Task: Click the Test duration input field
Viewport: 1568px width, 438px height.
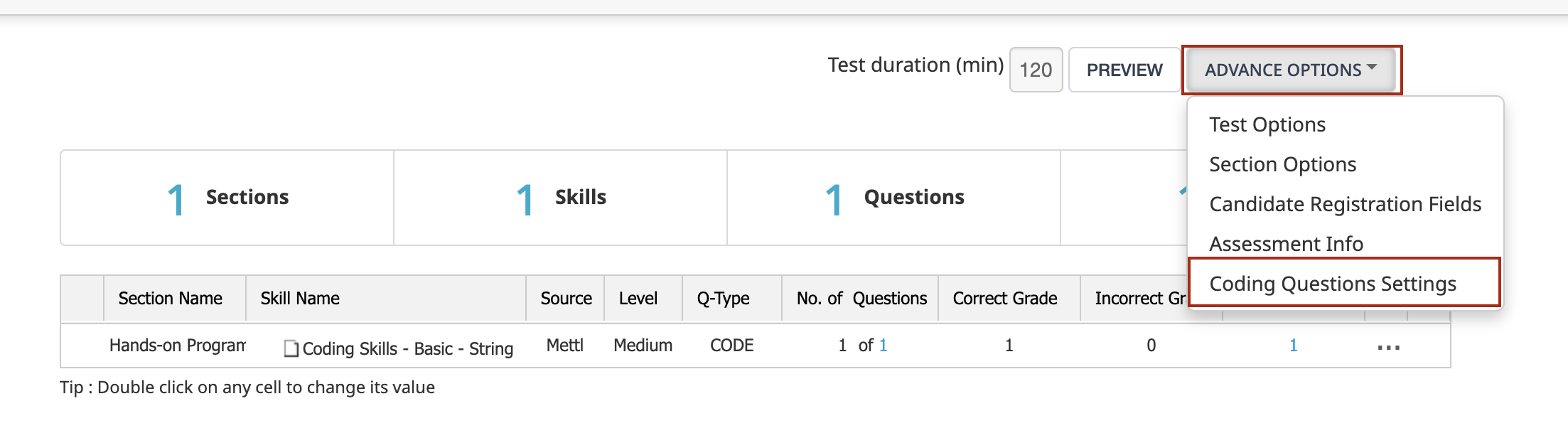Action: [x=1036, y=70]
